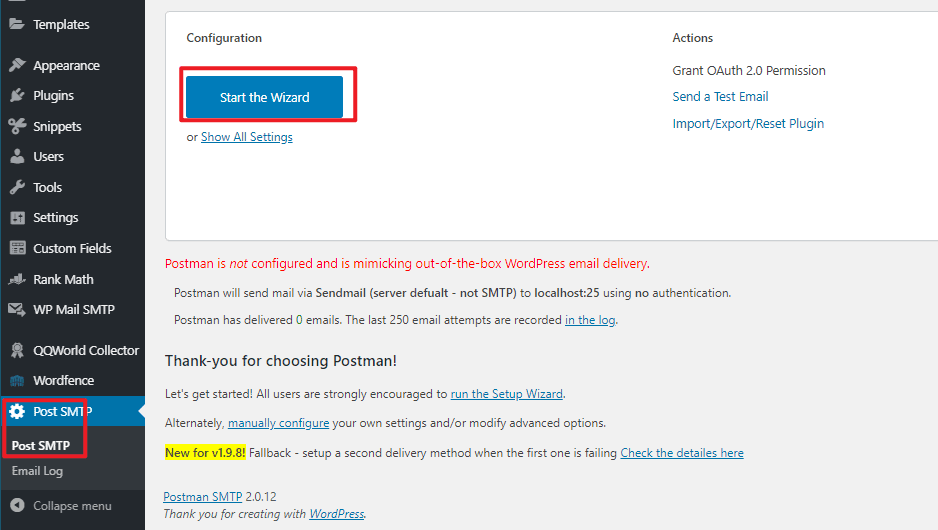Open the Email Log submenu
Viewport: 938px width, 530px height.
point(37,471)
